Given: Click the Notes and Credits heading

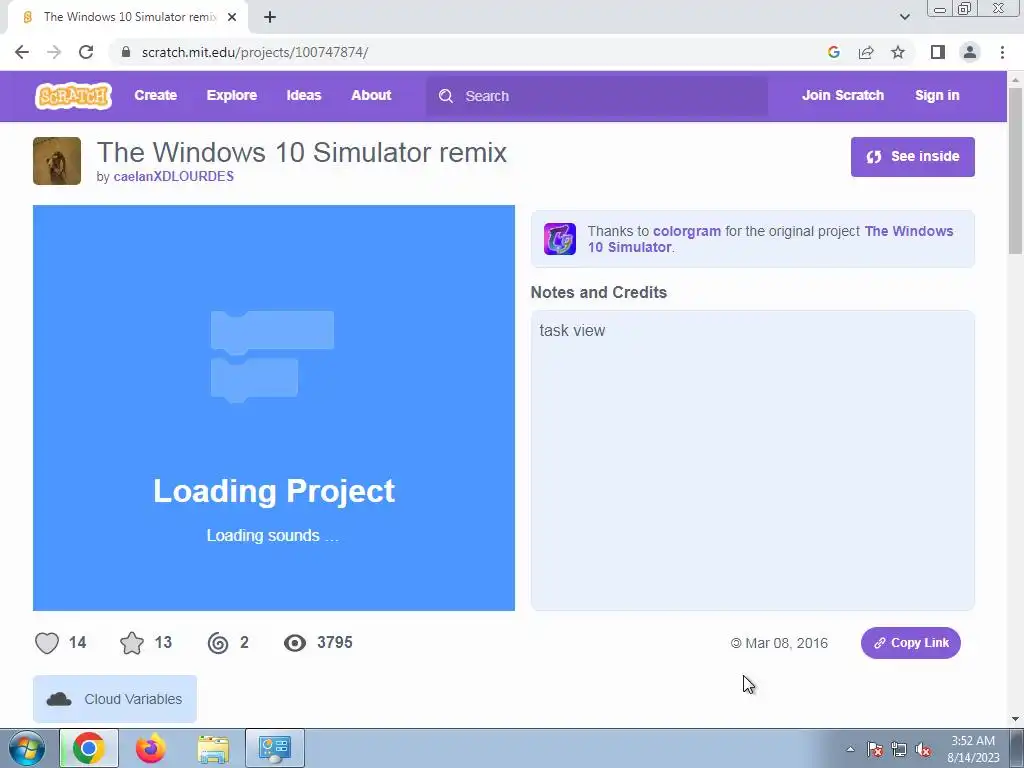Looking at the screenshot, I should [x=599, y=293].
